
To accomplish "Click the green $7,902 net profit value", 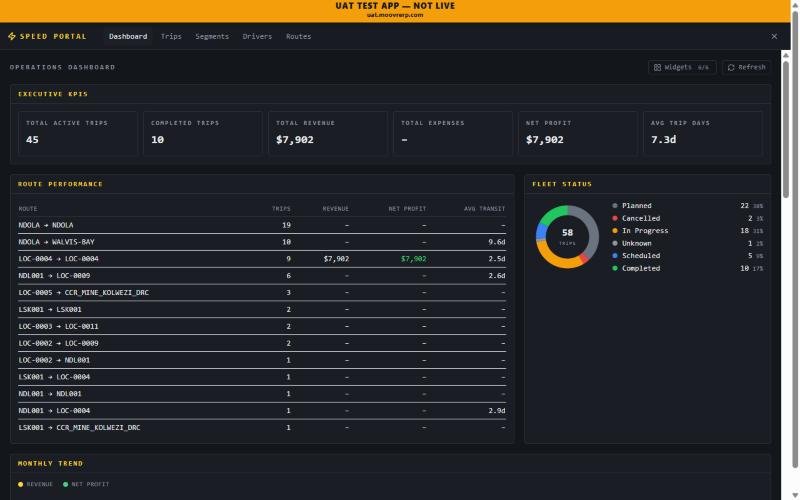I will (413, 259).
